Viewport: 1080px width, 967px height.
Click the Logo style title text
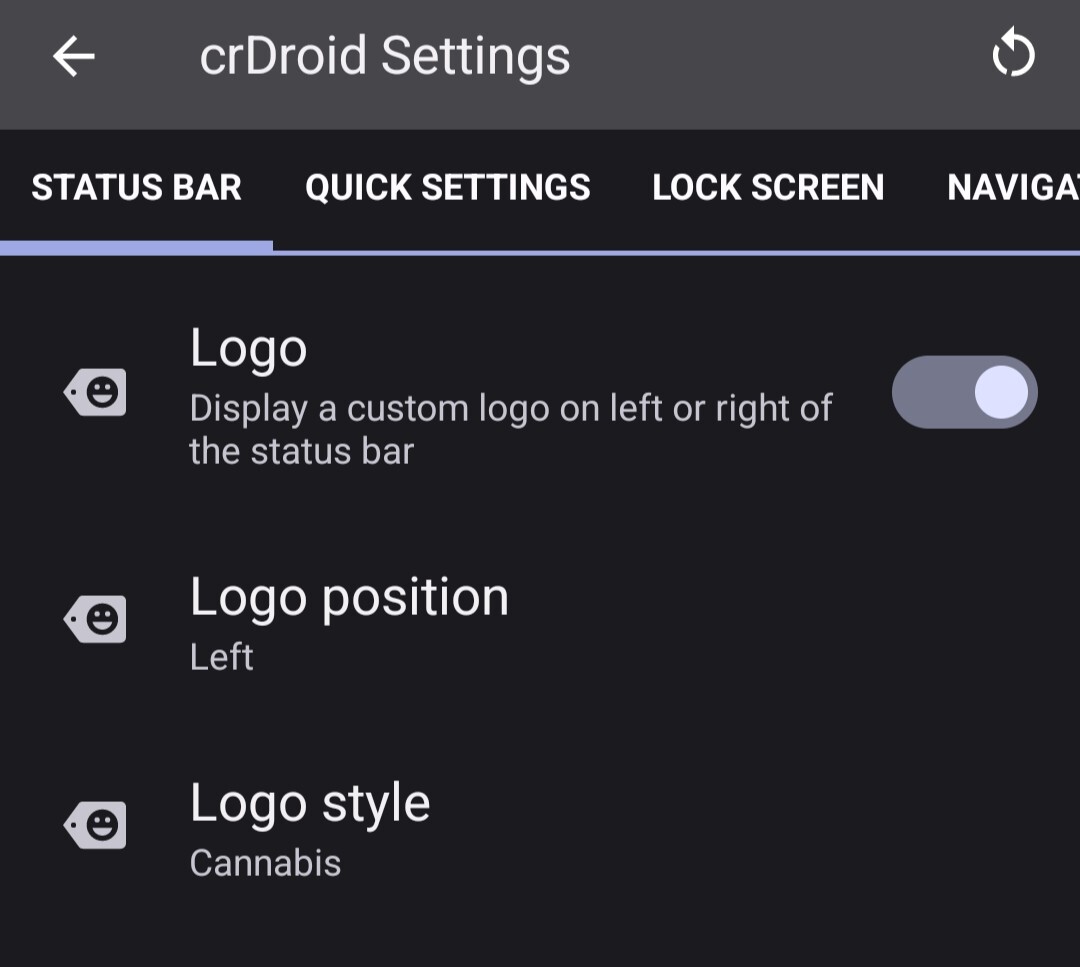pyautogui.click(x=310, y=803)
